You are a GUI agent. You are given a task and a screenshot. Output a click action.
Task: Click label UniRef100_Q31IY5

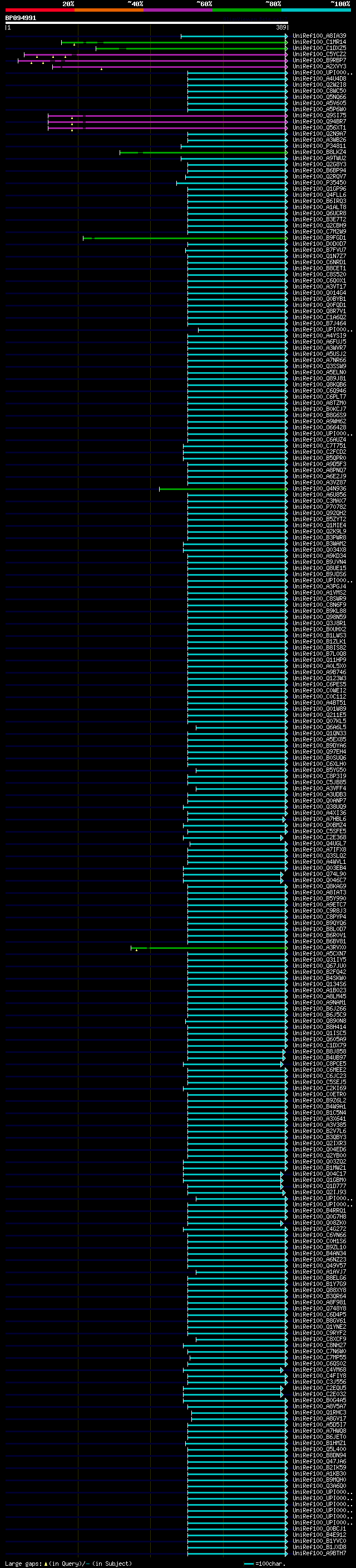coord(319,960)
